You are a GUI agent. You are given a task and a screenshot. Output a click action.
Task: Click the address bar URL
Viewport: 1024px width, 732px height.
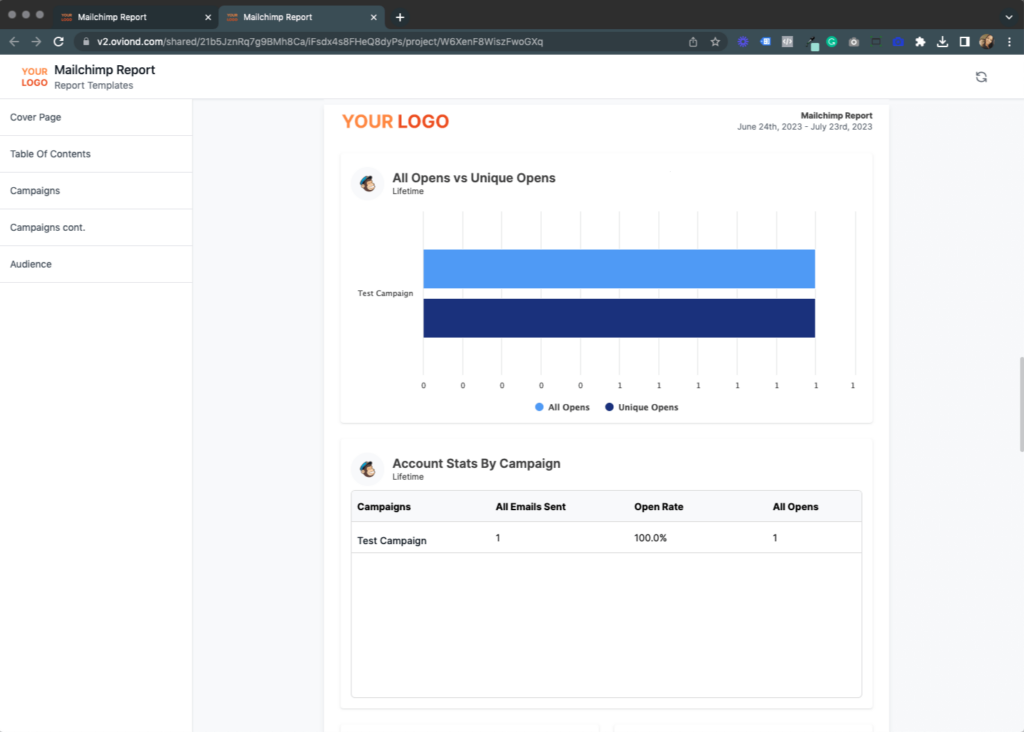coord(320,42)
